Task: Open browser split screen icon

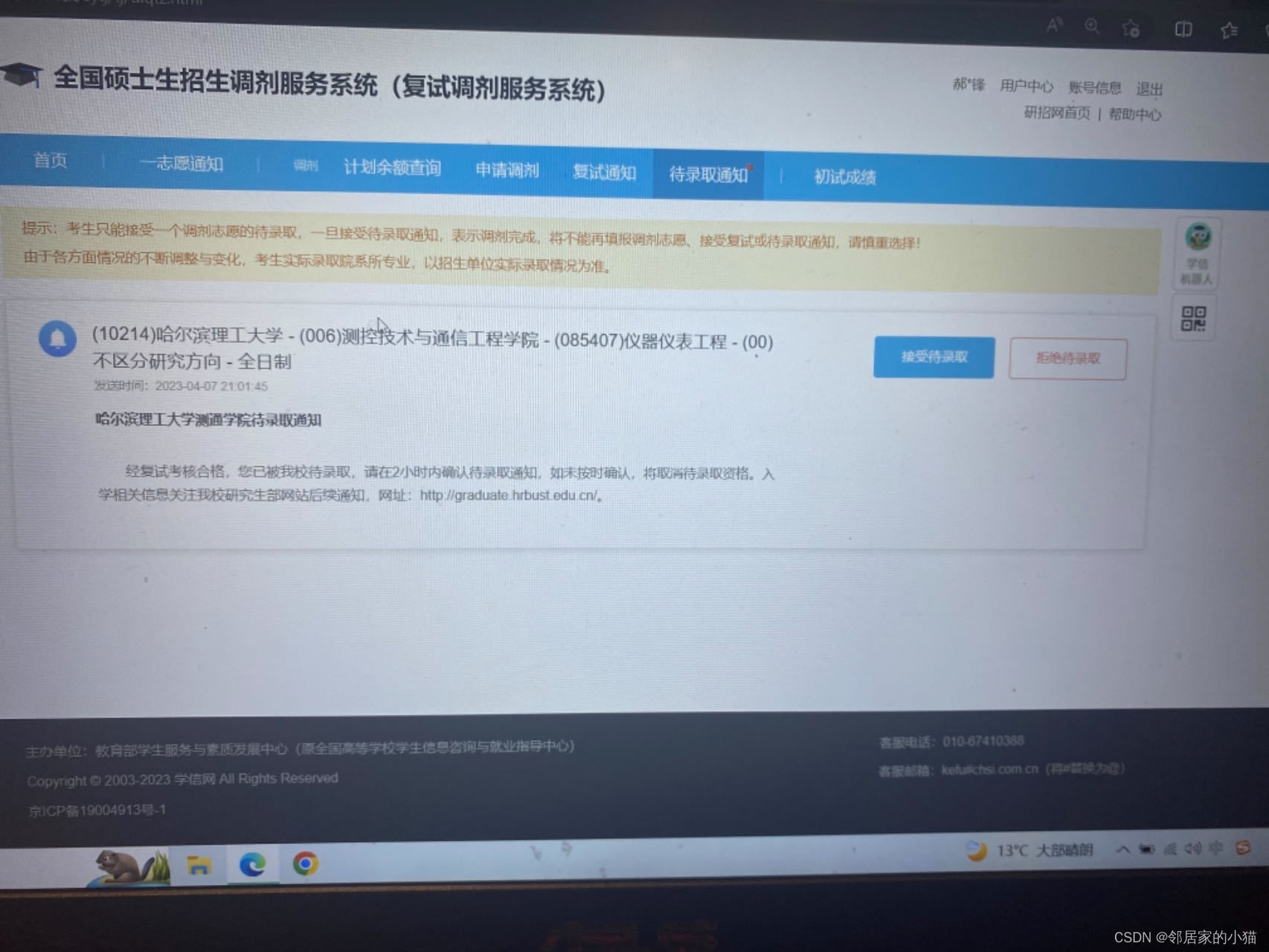Action: 1183,29
